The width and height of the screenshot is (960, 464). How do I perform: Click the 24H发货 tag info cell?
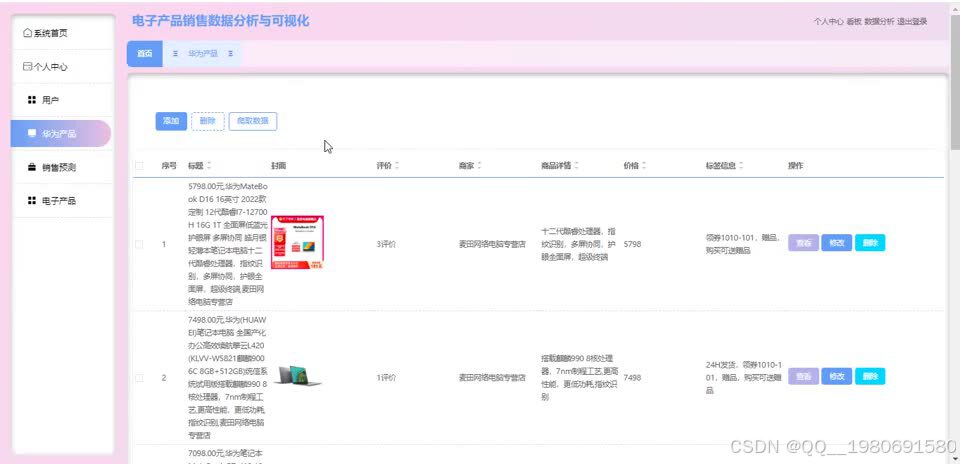point(744,377)
